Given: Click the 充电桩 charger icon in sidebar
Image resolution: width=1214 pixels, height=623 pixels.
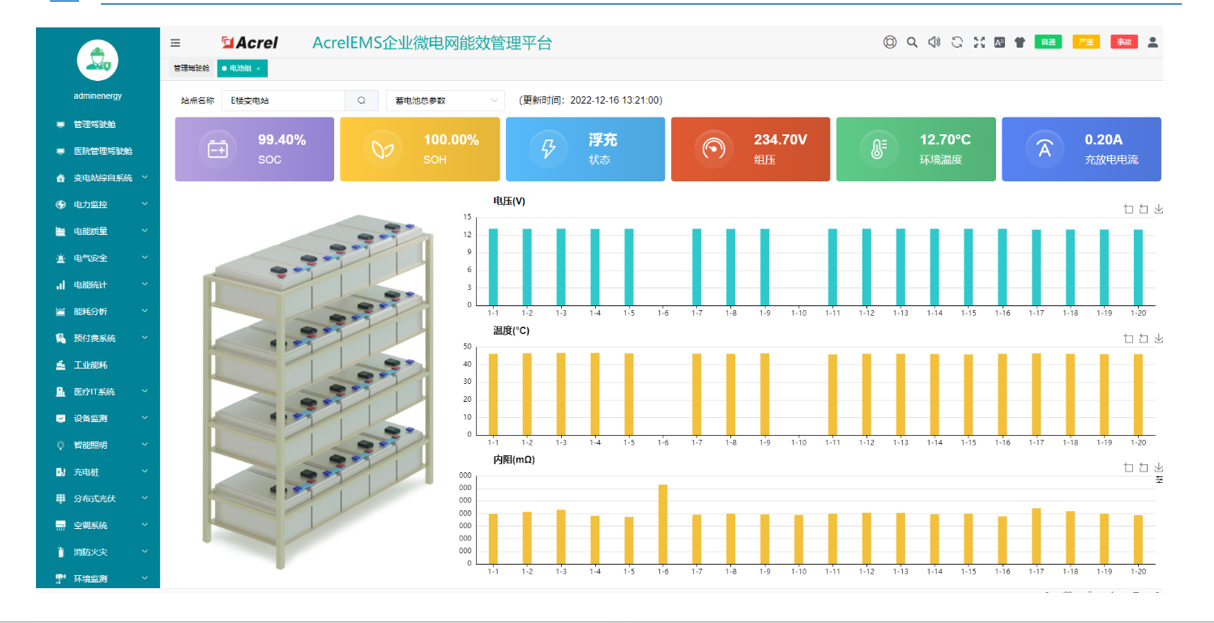Looking at the screenshot, I should tap(61, 472).
